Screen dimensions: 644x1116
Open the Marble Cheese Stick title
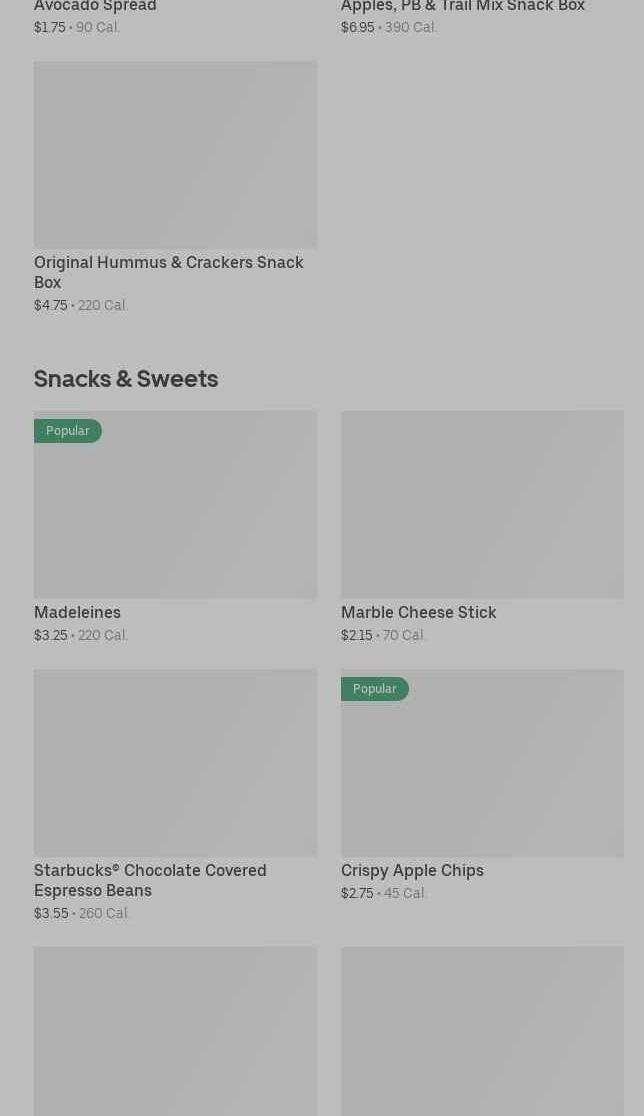(x=418, y=612)
